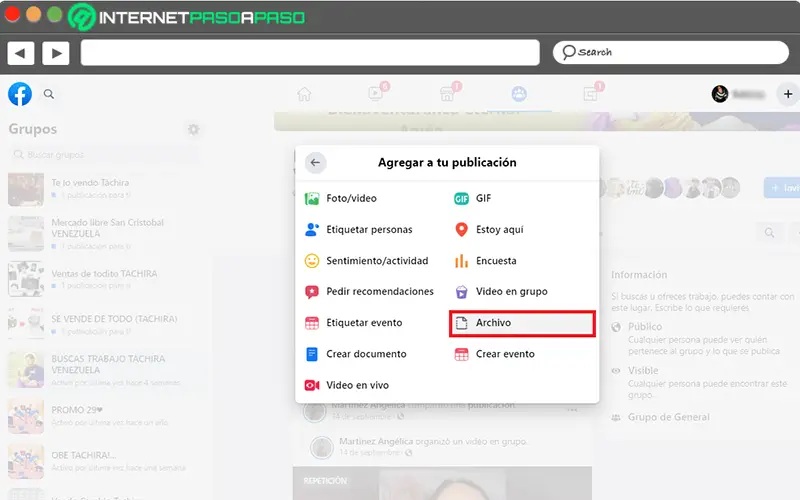The width and height of the screenshot is (800, 500).
Task: Select Etiquetar evento
Action: (353, 322)
